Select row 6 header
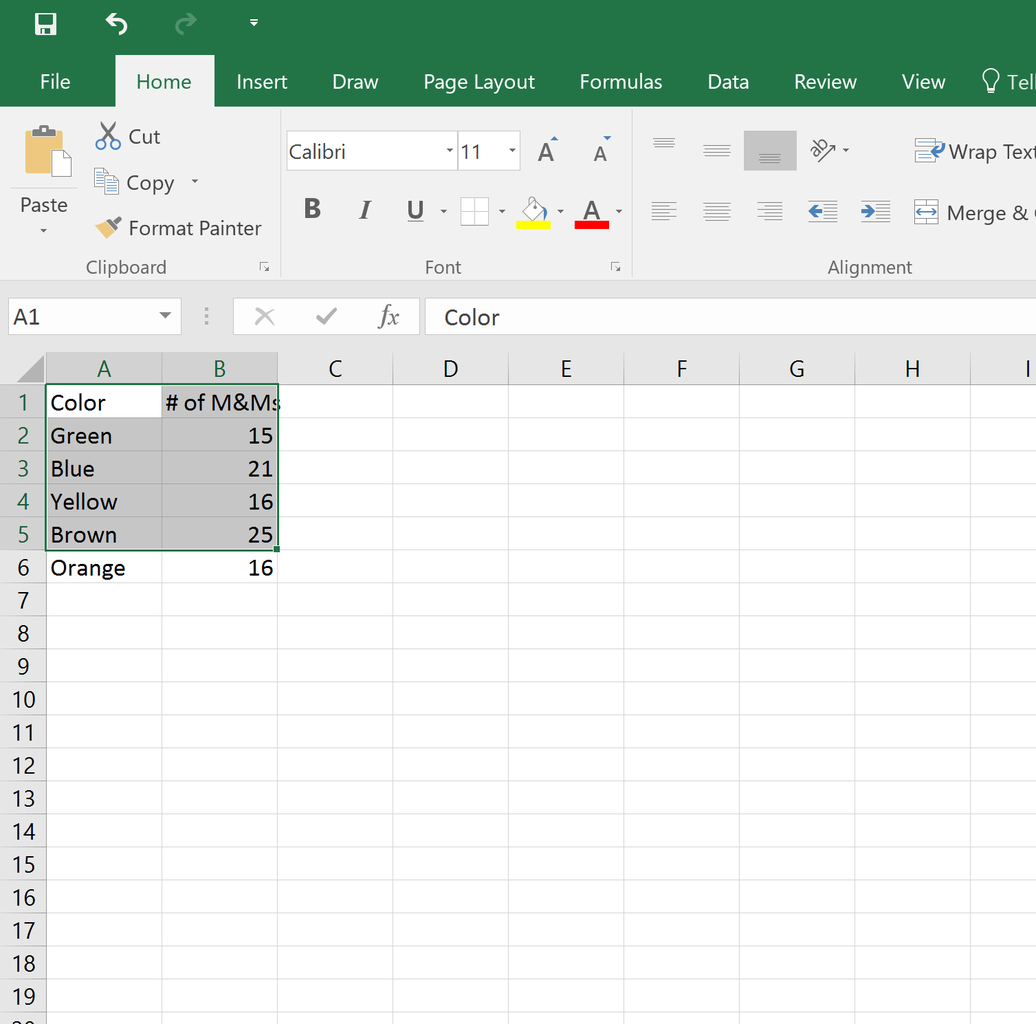1036x1024 pixels. (23, 567)
